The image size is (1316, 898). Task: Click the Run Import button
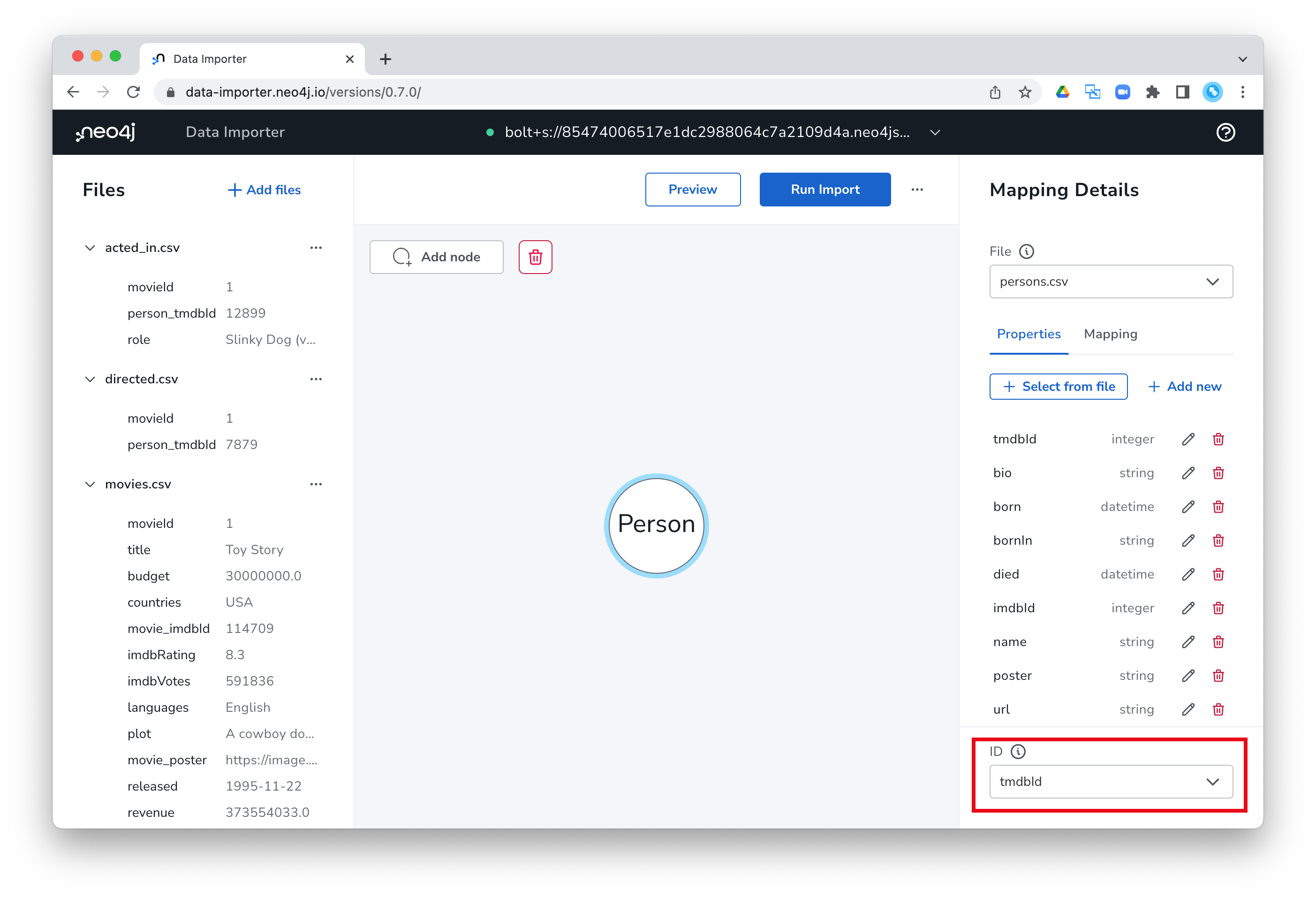pyautogui.click(x=825, y=189)
